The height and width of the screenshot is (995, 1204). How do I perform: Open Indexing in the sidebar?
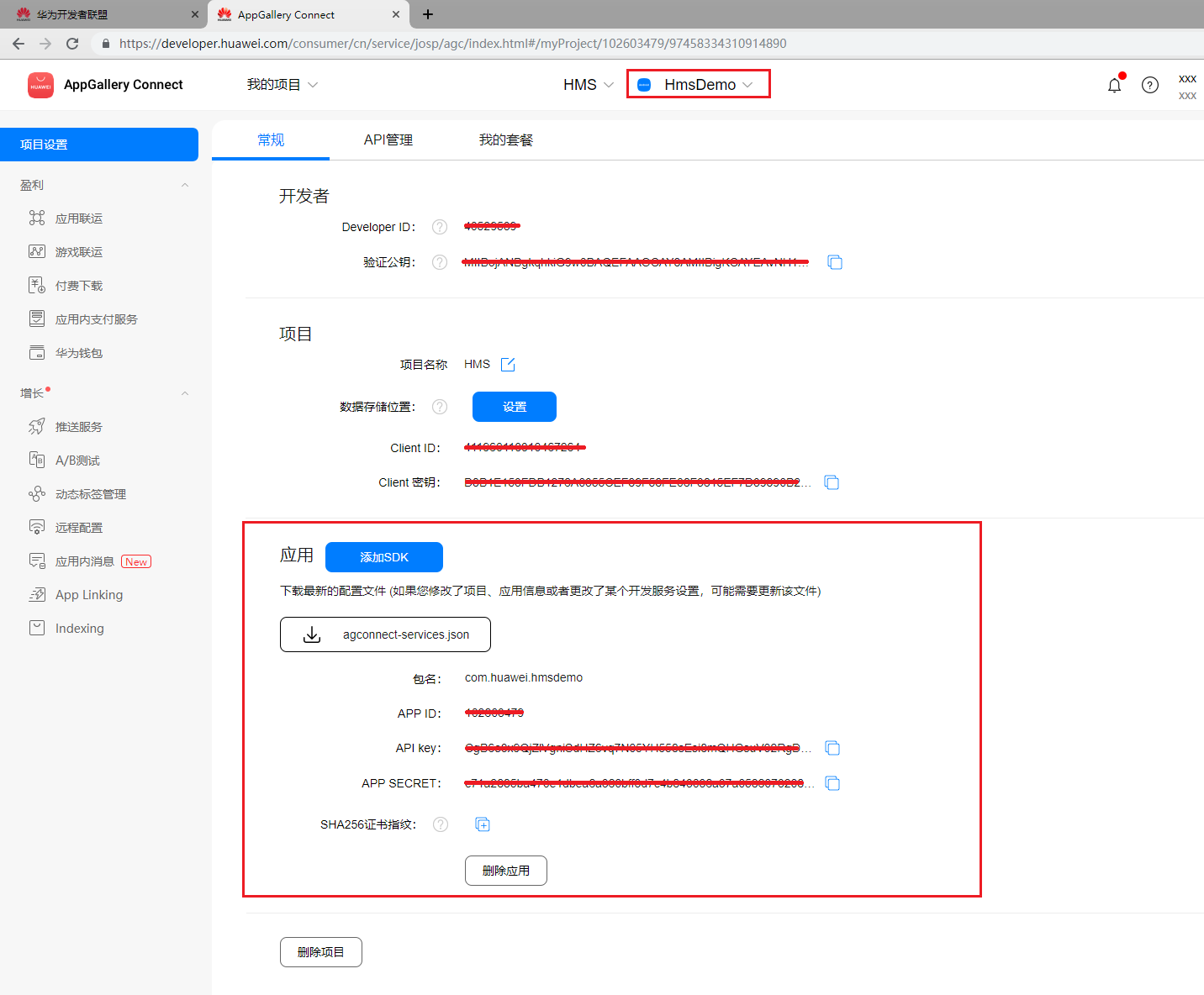point(80,629)
